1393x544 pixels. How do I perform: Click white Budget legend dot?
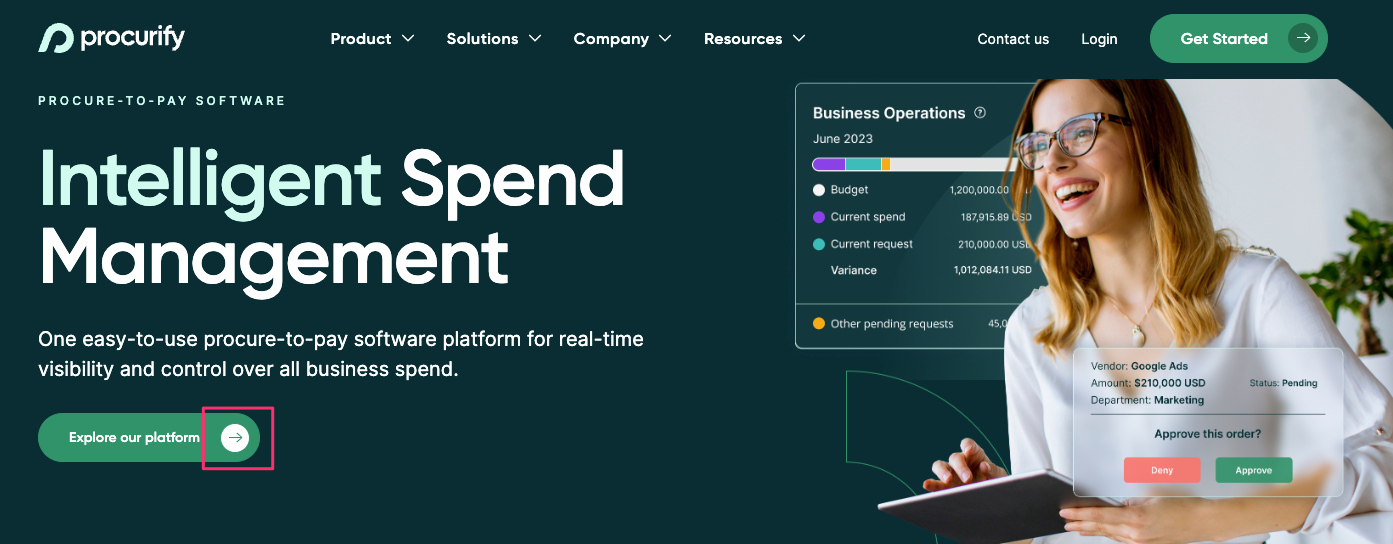pos(819,190)
